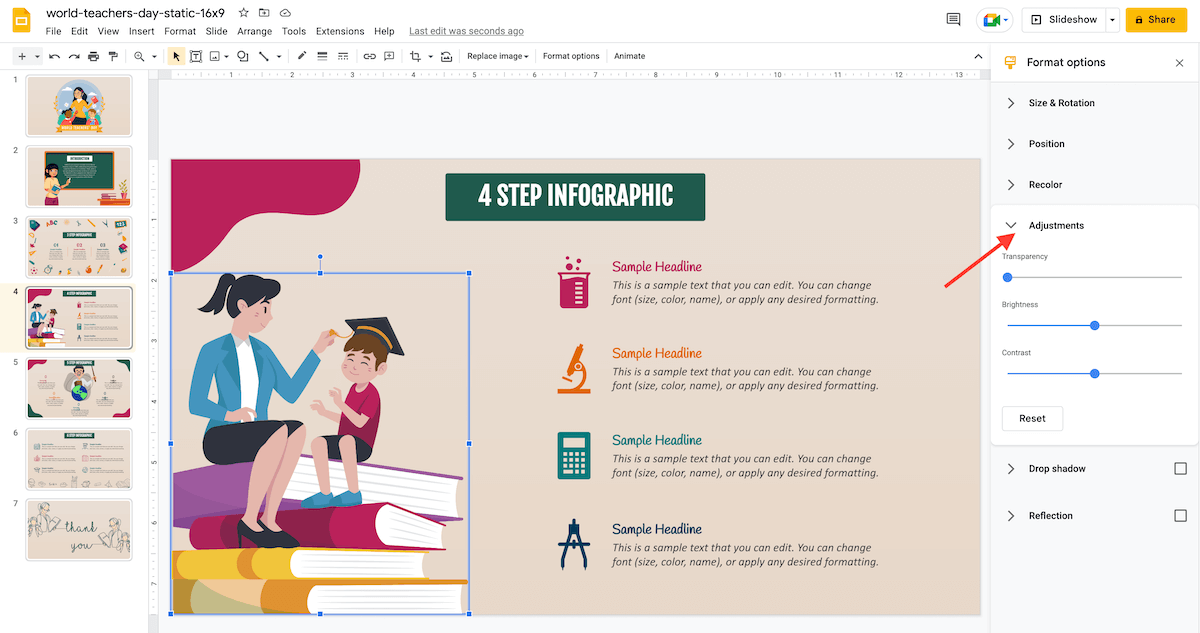Enable Reflection checkbox

pos(1180,515)
